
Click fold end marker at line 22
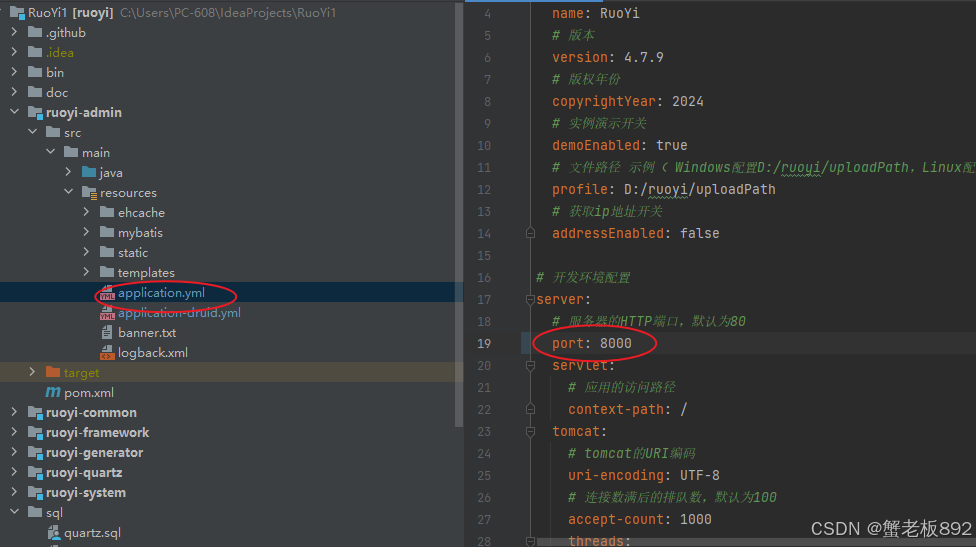tap(530, 409)
